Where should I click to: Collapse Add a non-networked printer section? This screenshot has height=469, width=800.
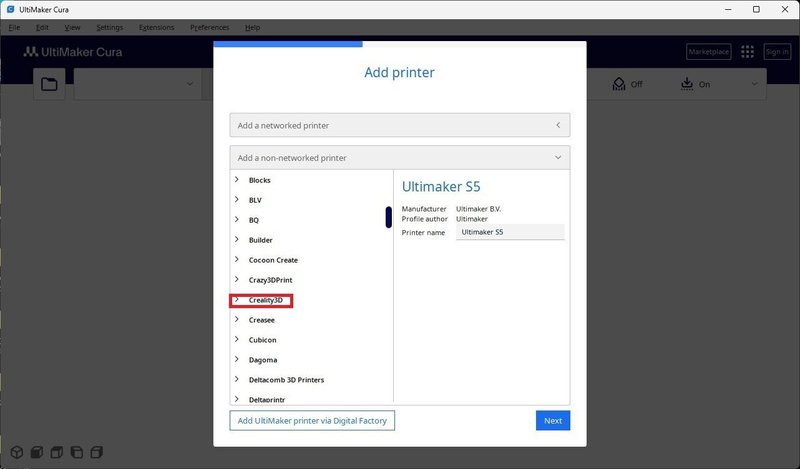pos(399,158)
